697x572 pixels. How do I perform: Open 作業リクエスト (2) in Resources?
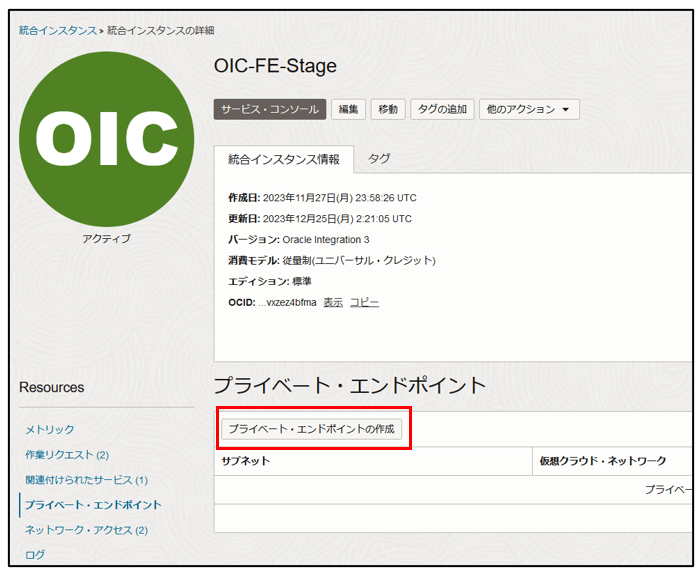point(67,455)
